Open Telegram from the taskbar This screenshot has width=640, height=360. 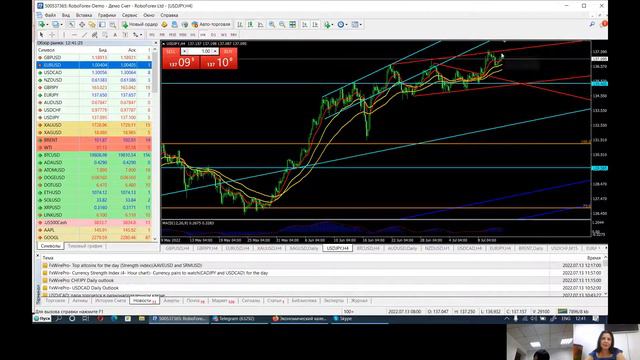pos(238,318)
